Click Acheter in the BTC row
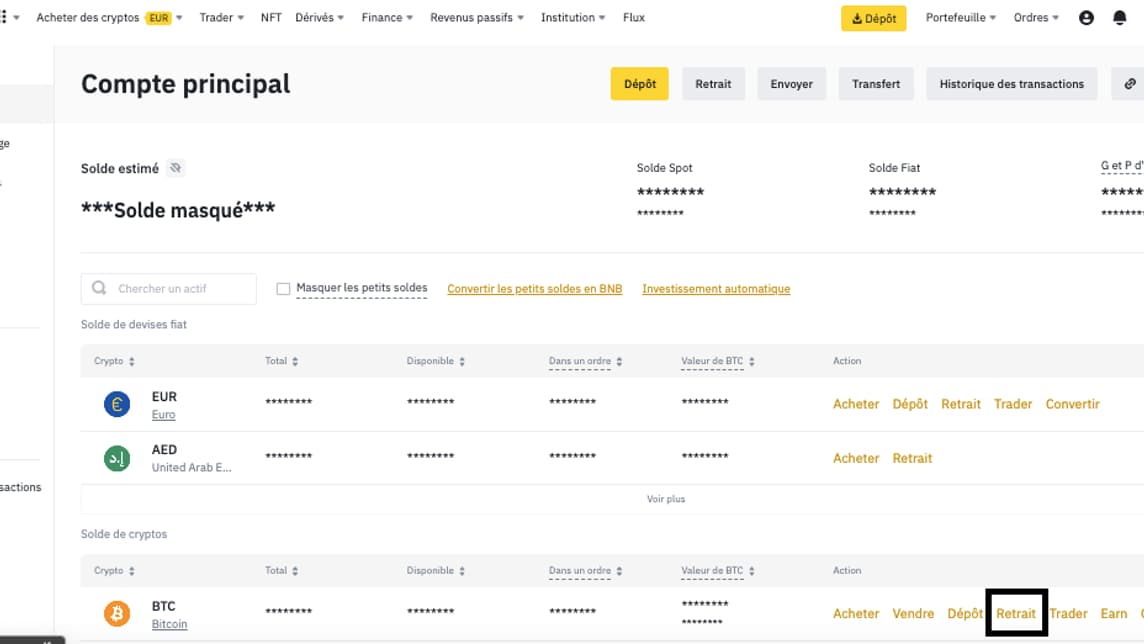Viewport: 1144px width, 644px height. (x=856, y=613)
